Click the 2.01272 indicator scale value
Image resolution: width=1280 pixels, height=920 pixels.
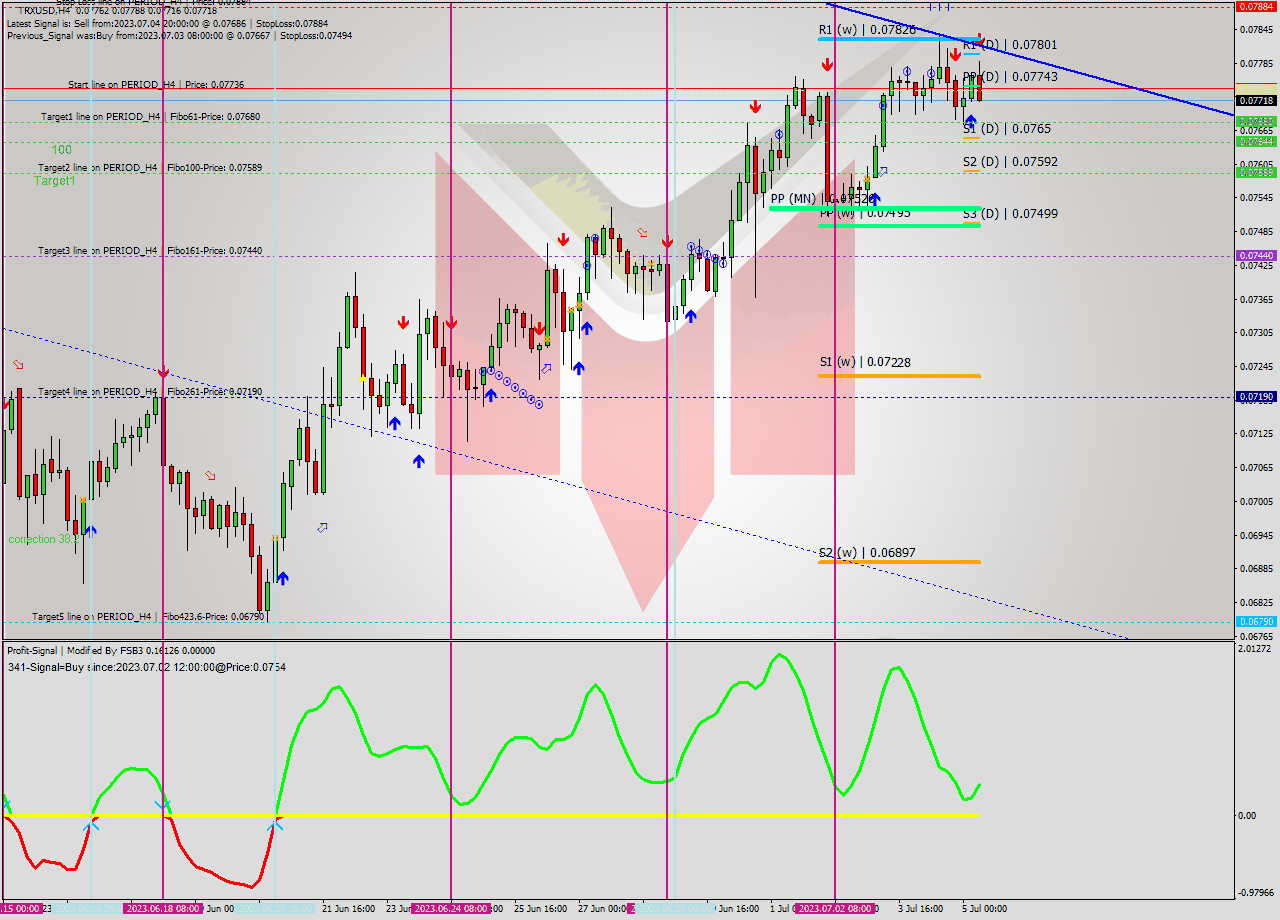click(1254, 649)
